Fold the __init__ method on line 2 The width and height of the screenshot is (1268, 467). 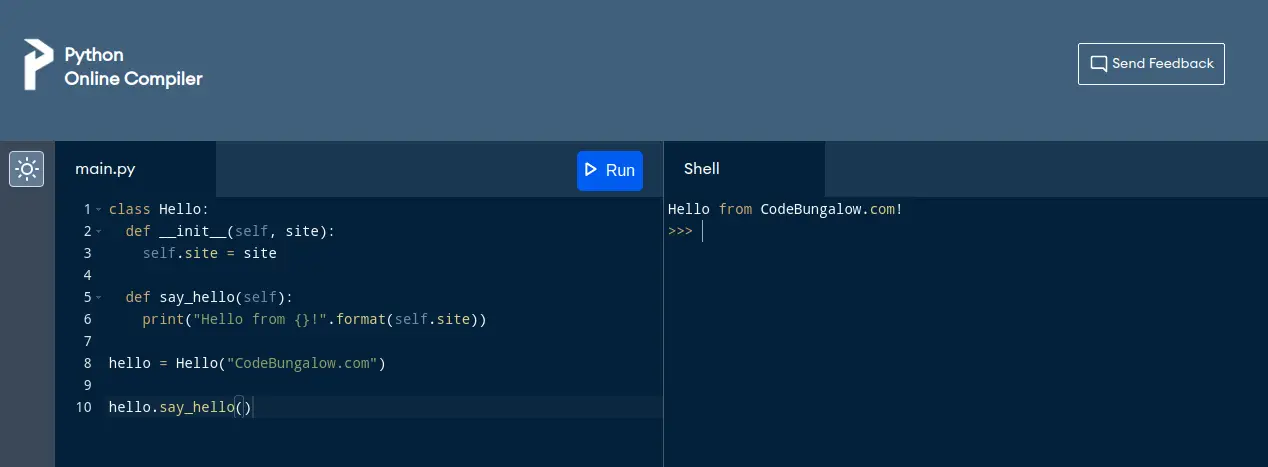pyautogui.click(x=98, y=232)
